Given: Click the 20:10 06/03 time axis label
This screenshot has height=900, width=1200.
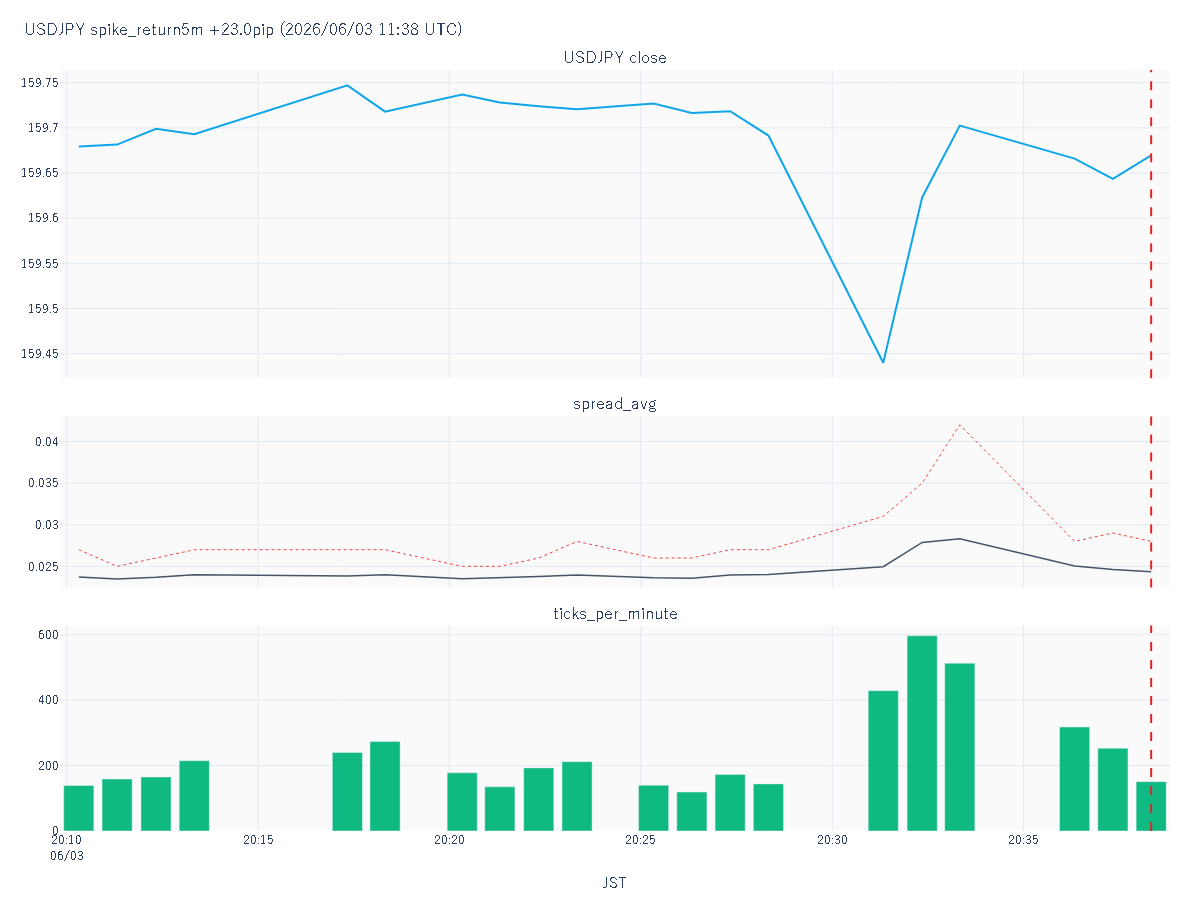Looking at the screenshot, I should (x=67, y=848).
